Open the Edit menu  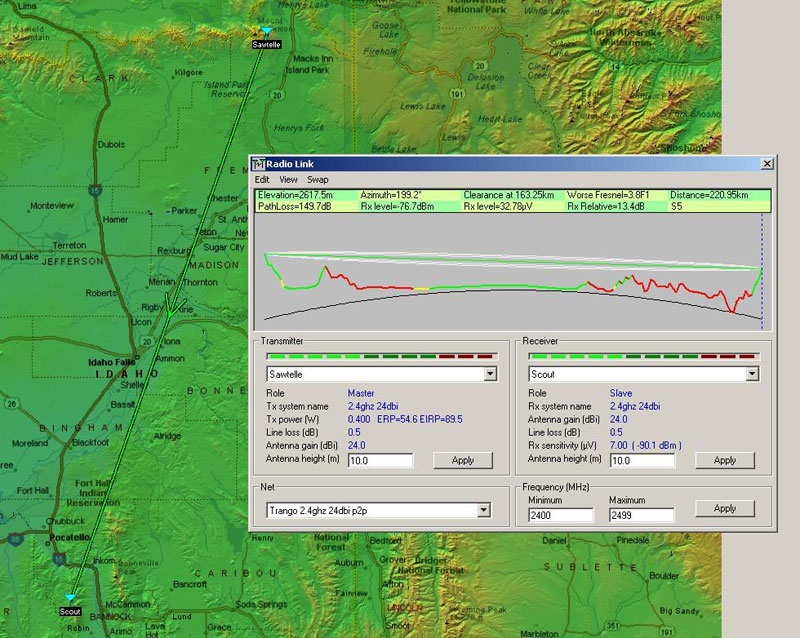coord(262,179)
